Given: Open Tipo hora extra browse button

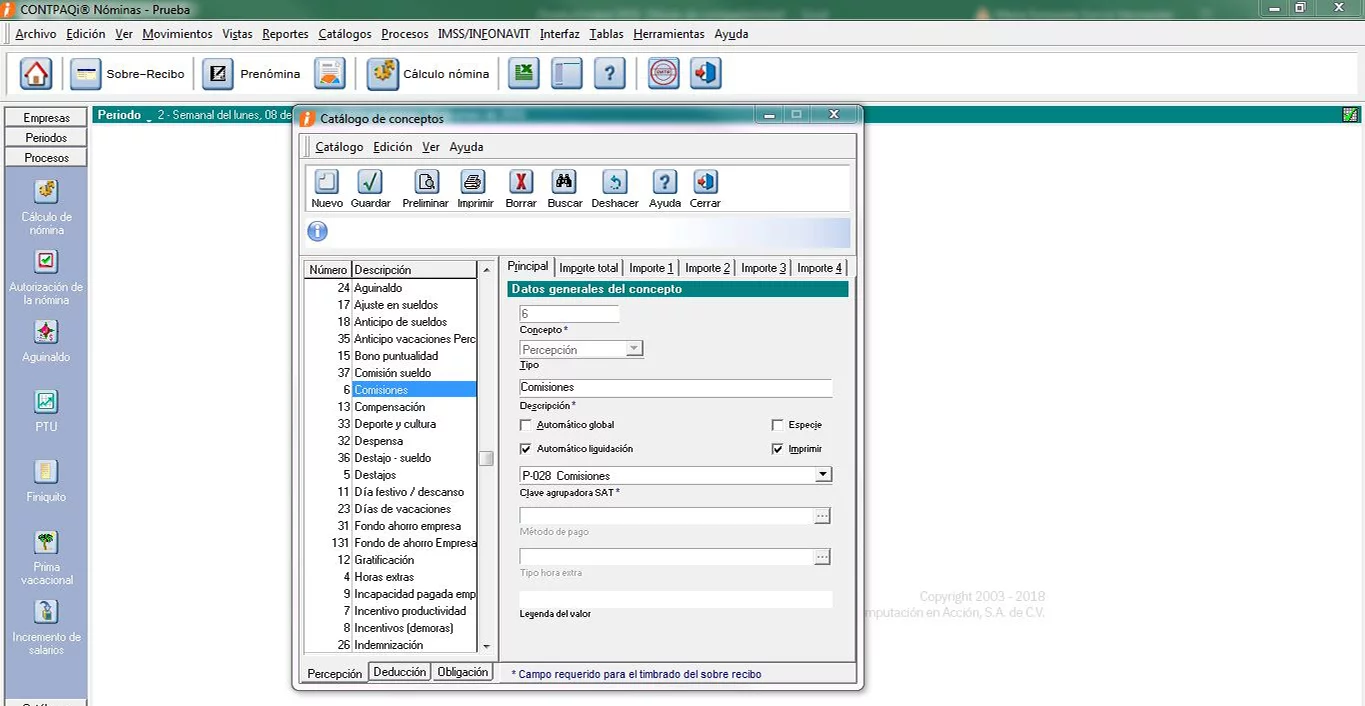Looking at the screenshot, I should pos(822,557).
